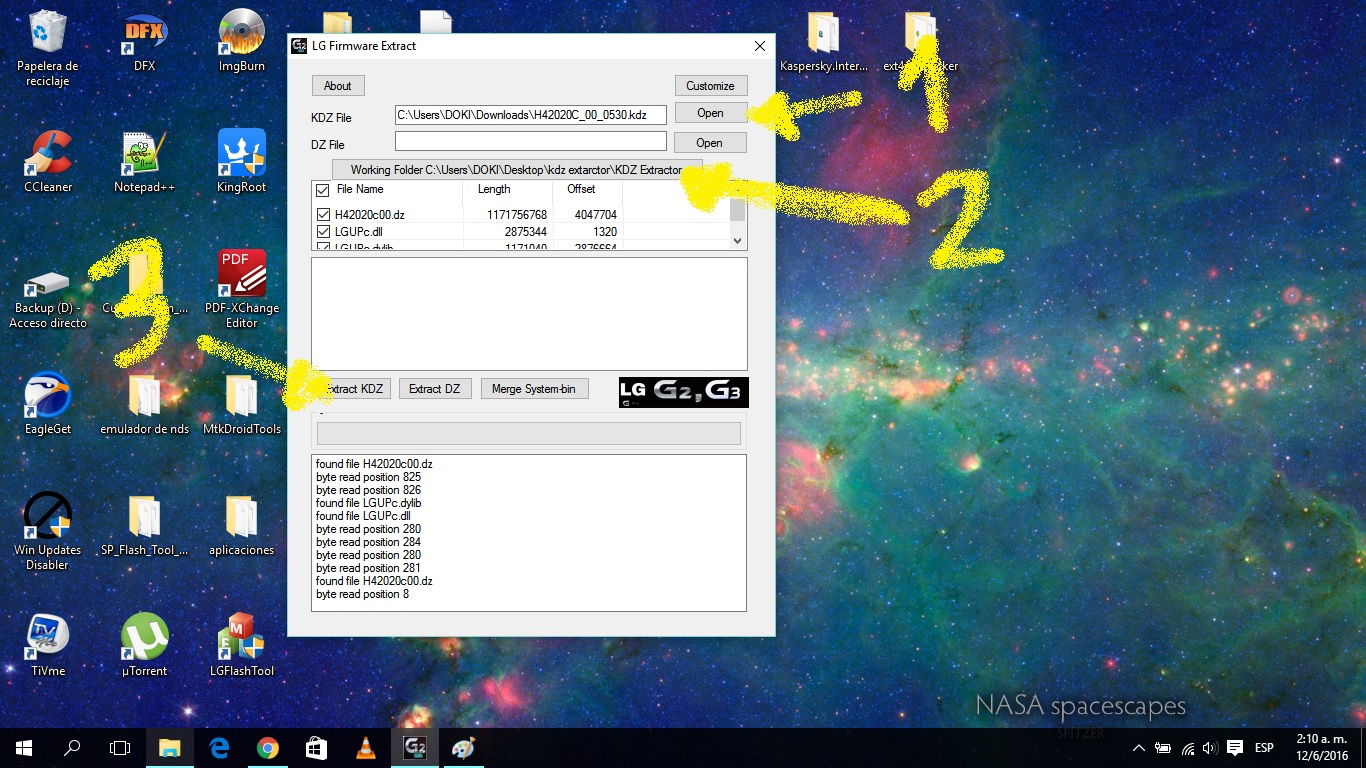Screen dimensions: 1366x768
Task: Open the volume control in system tray
Action: [1210, 748]
